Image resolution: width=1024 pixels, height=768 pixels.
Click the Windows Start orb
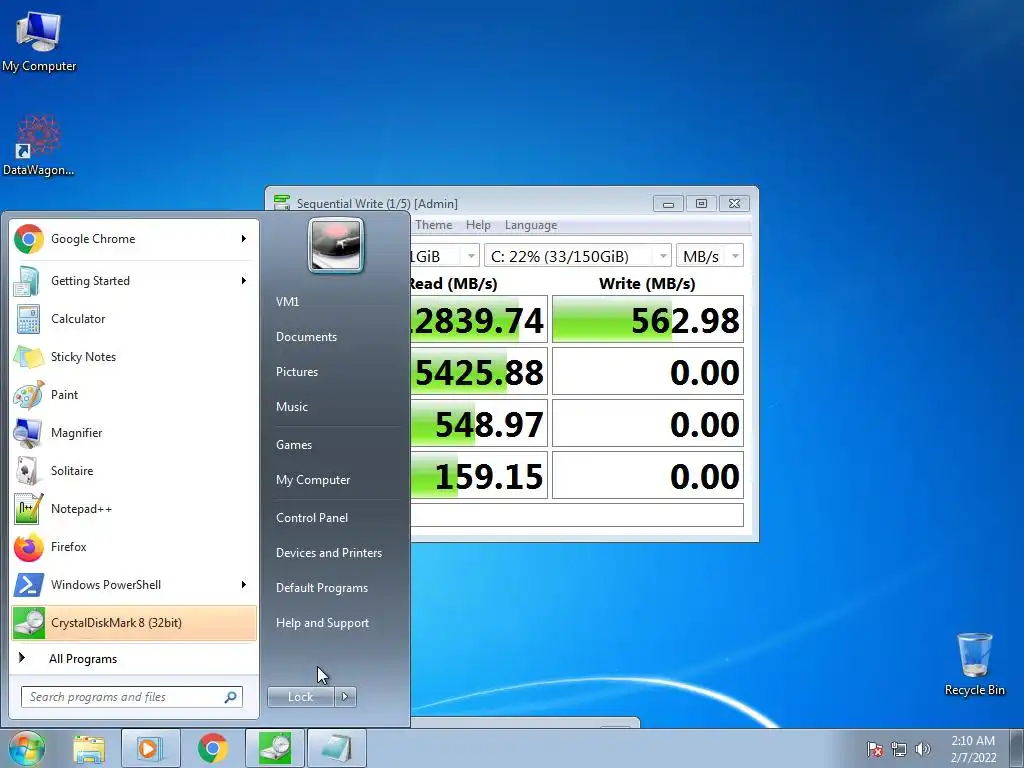[x=26, y=748]
